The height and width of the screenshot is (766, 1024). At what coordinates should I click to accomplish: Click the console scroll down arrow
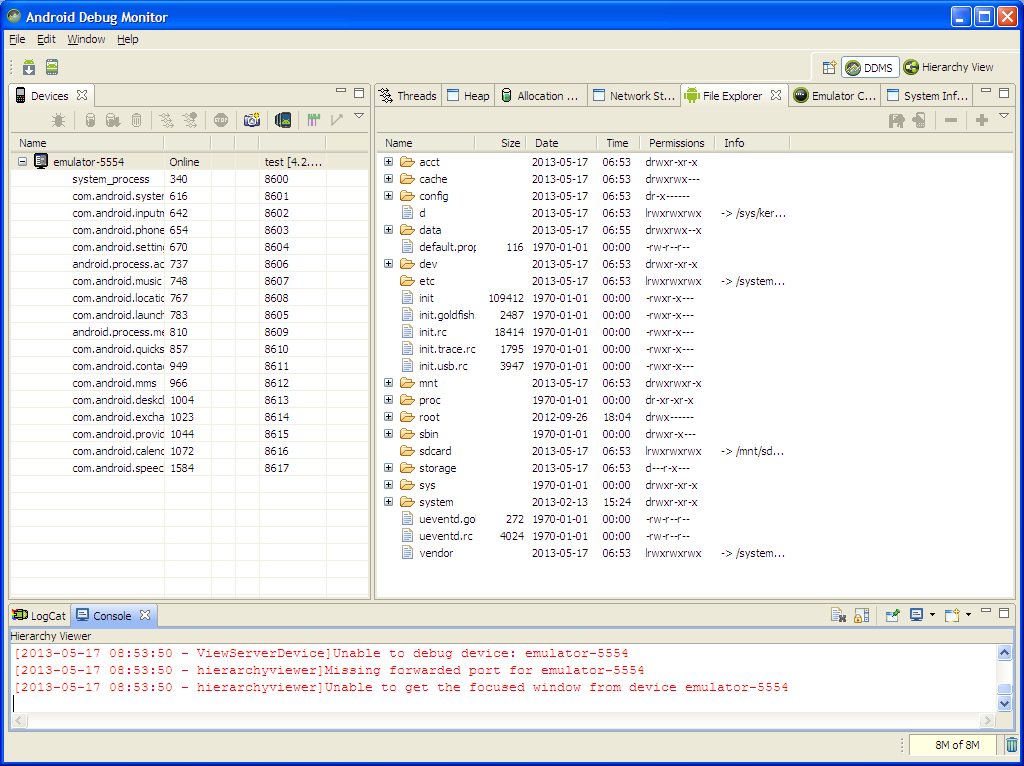[1004, 703]
